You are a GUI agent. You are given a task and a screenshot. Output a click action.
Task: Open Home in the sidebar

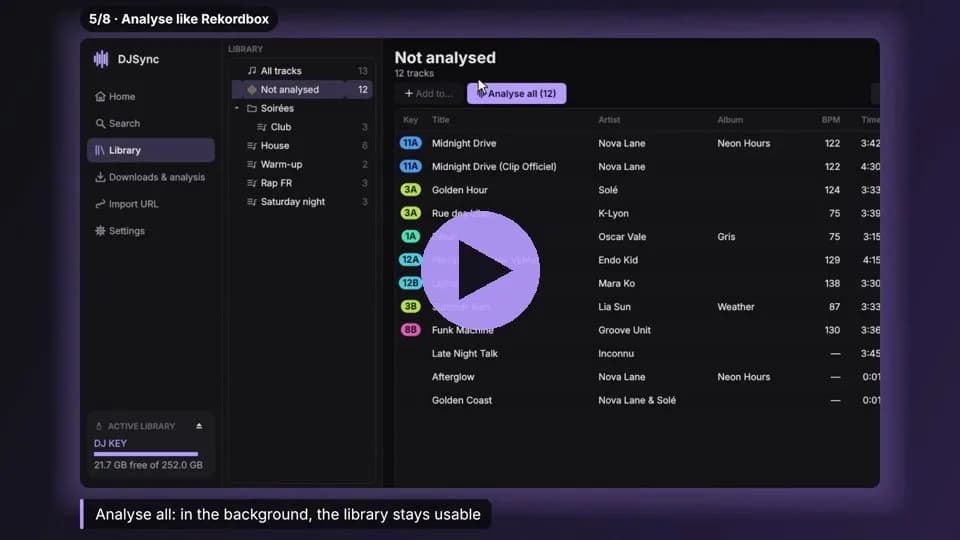[x=151, y=96]
